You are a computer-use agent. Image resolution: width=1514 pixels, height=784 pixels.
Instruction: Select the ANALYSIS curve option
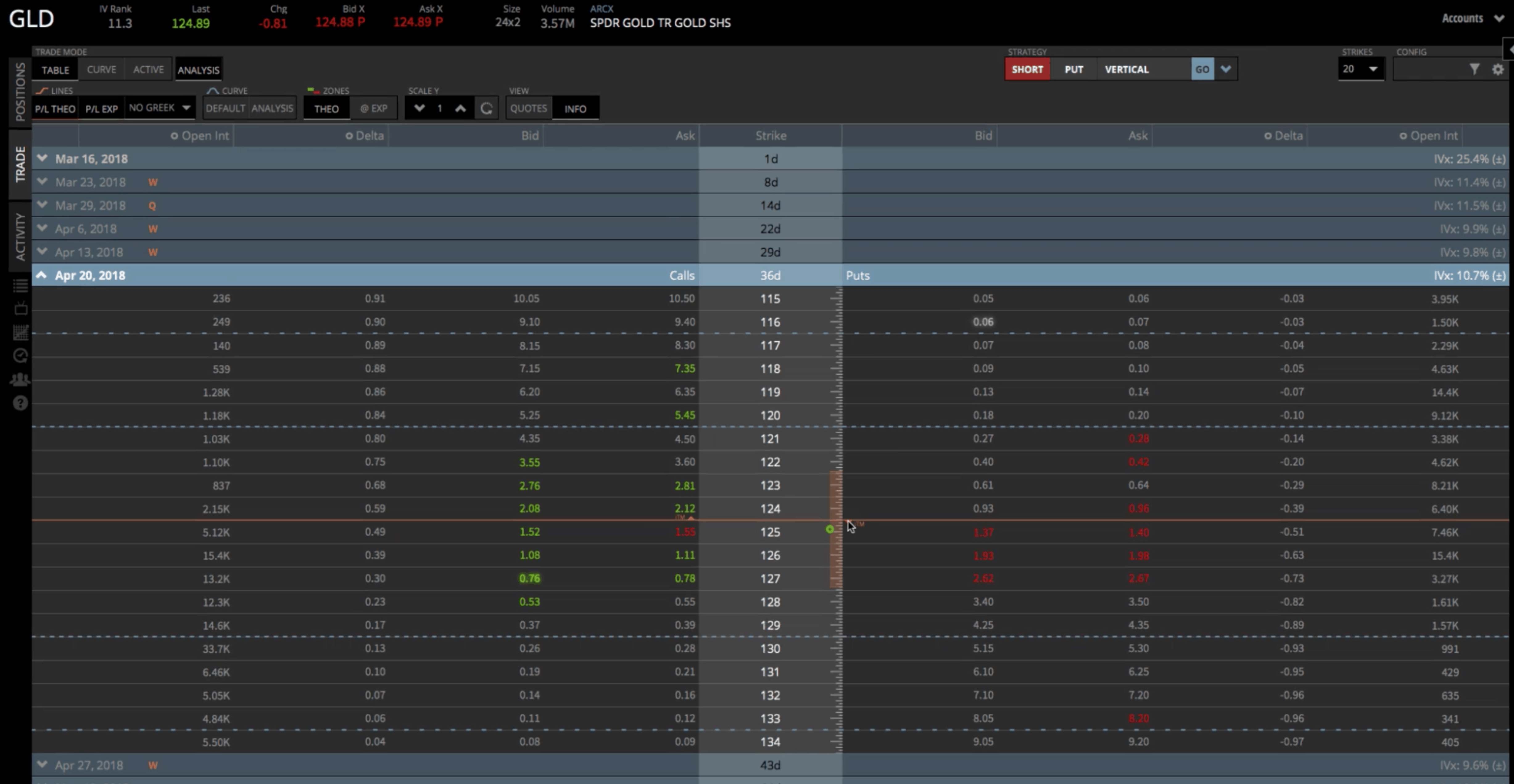click(x=272, y=108)
